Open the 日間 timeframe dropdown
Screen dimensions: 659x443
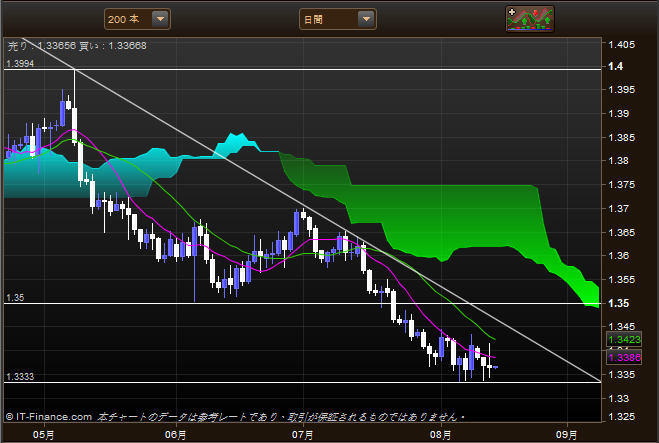pyautogui.click(x=337, y=19)
